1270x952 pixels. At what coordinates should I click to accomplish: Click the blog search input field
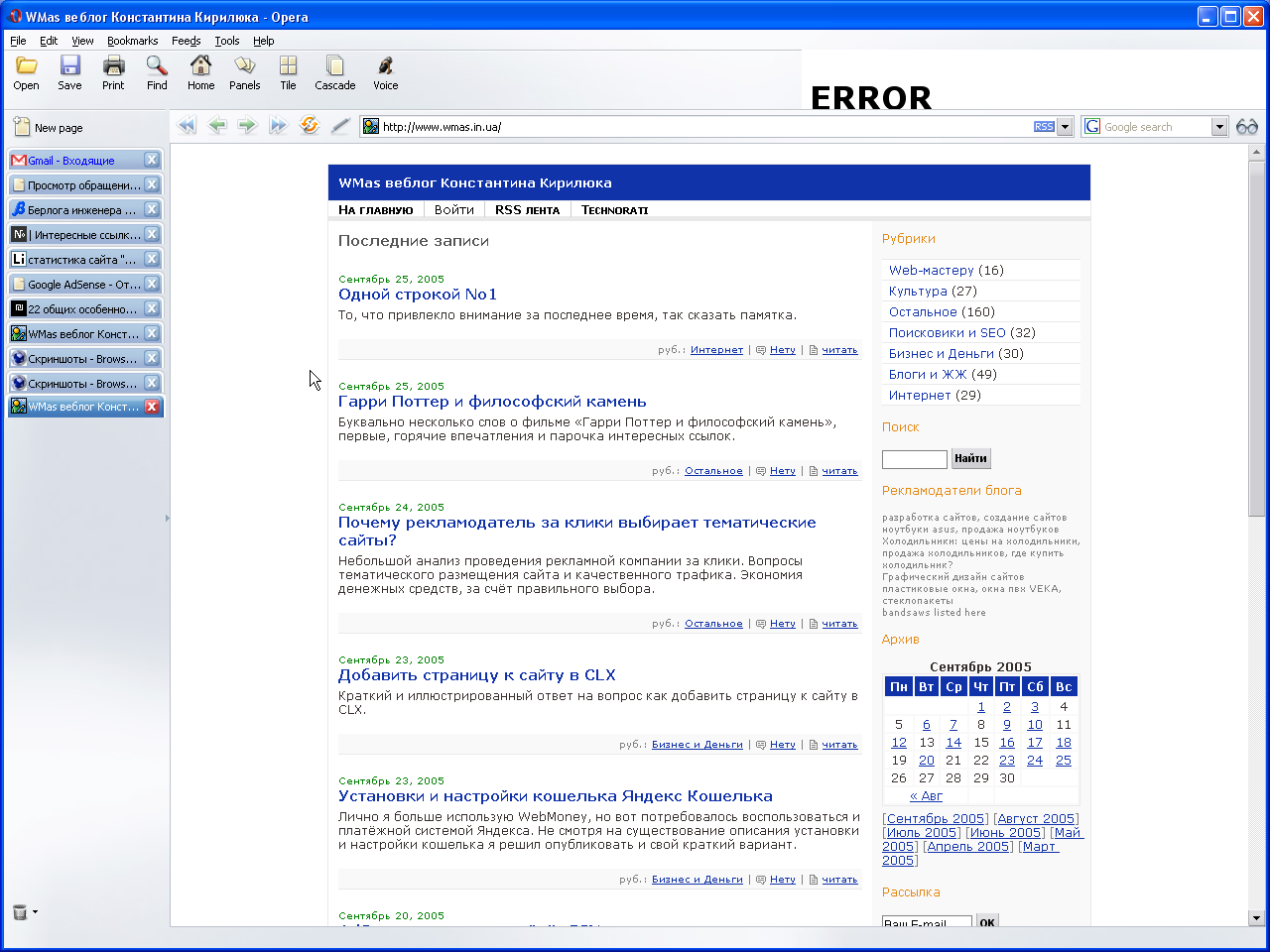coord(915,459)
